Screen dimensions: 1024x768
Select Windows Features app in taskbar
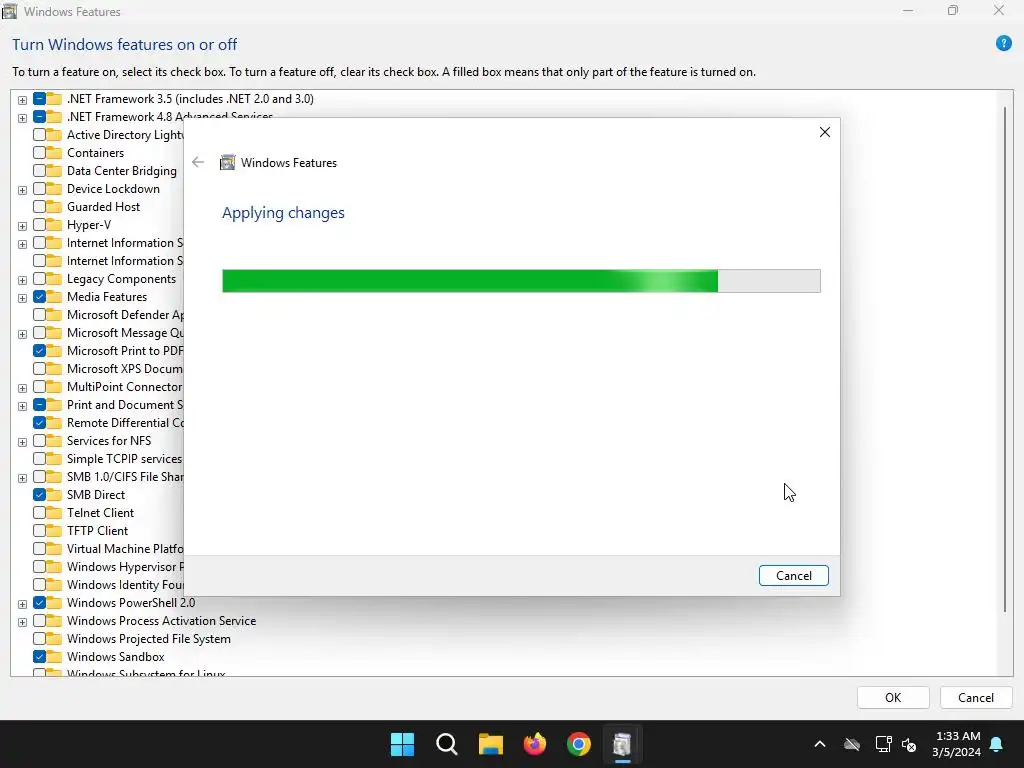click(622, 744)
